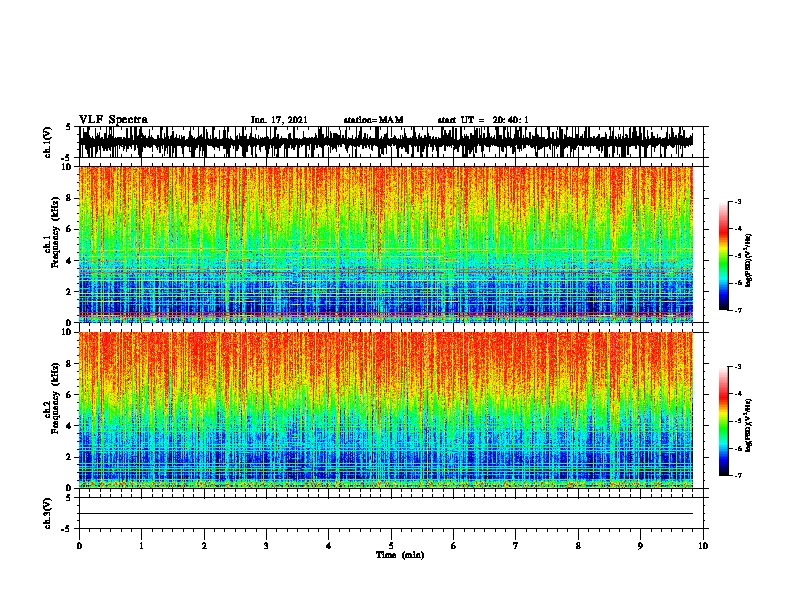
Task: Click time tick label "5" on x-axis
Action: pyautogui.click(x=391, y=546)
